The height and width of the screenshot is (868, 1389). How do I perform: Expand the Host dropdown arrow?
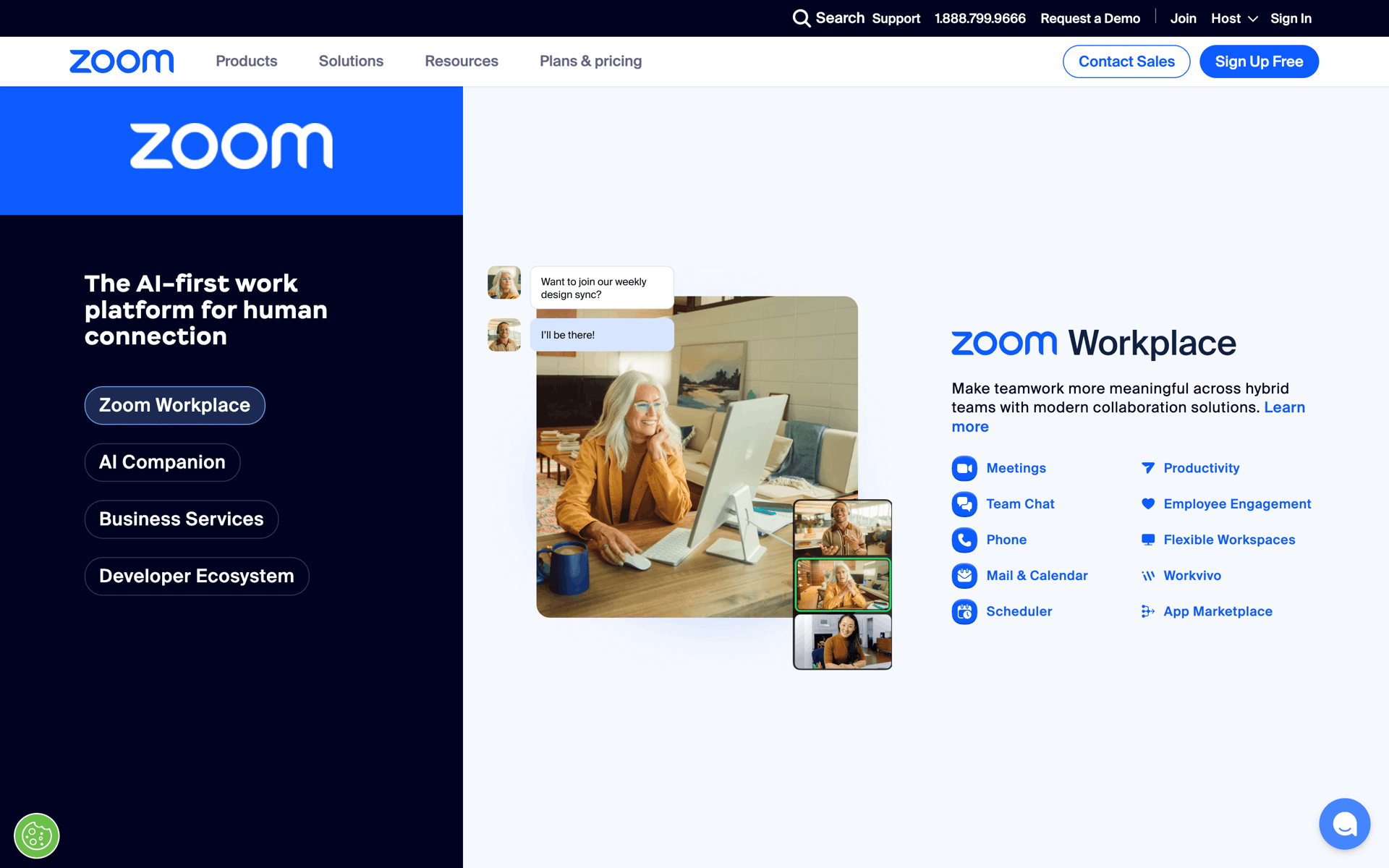coord(1253,19)
